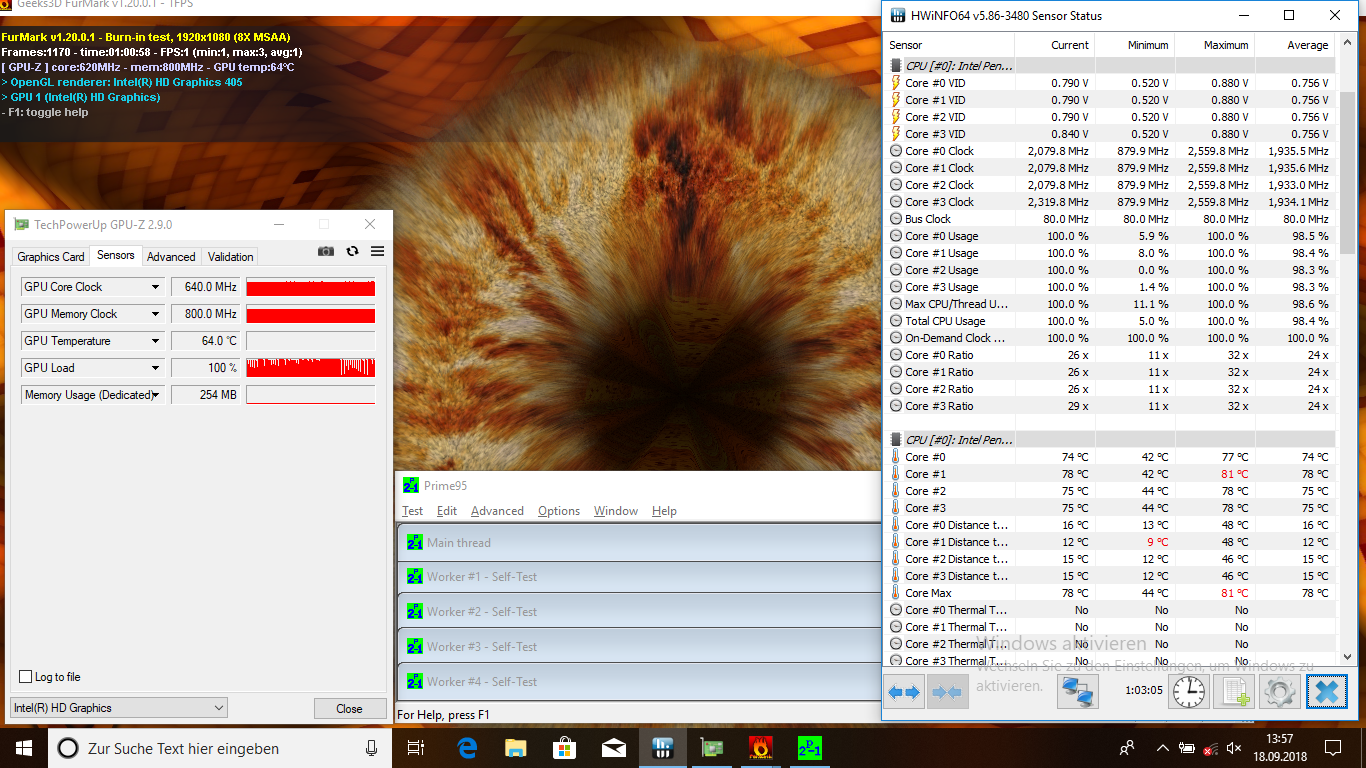Screen dimensions: 1366x768
Task: Open the Prime95 Advanced menu
Action: click(497, 511)
